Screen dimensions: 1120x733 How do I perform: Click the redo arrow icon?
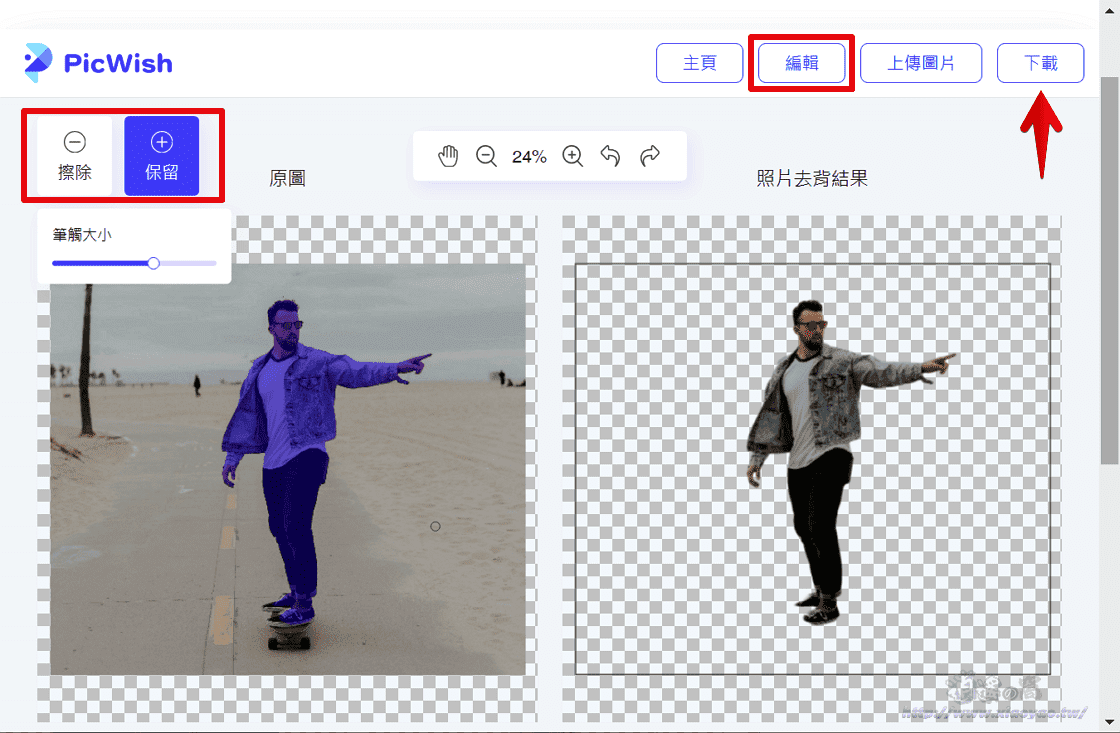point(650,155)
